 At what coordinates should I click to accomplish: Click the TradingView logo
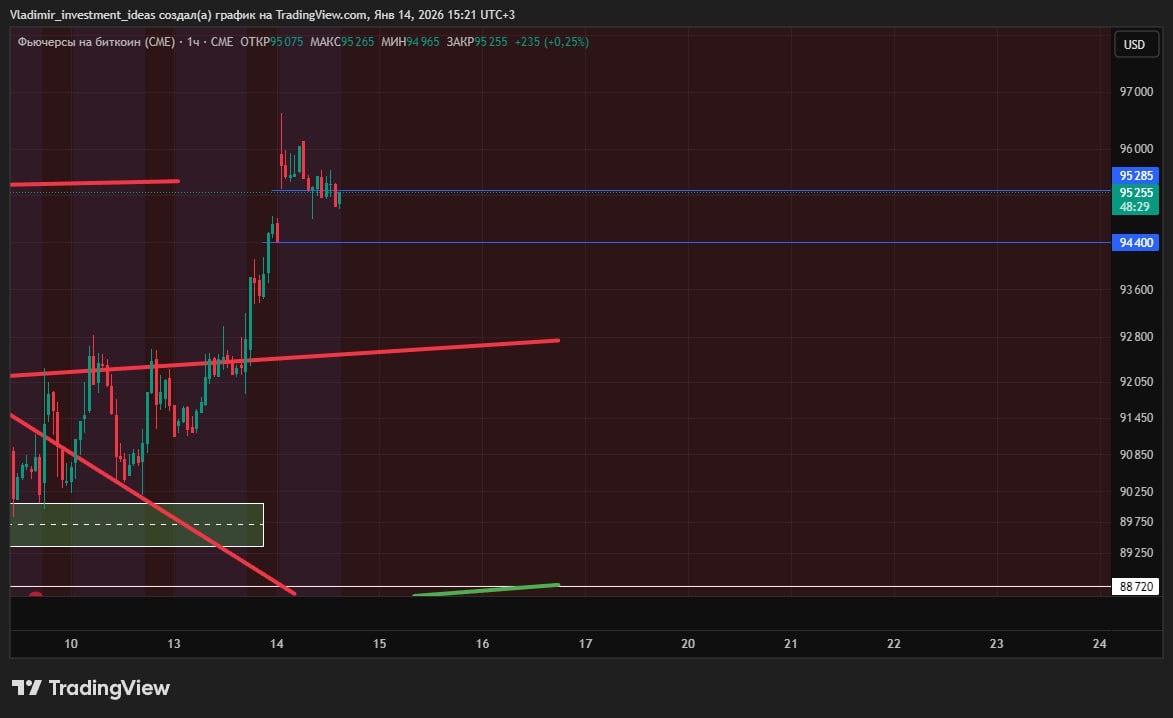click(x=91, y=687)
